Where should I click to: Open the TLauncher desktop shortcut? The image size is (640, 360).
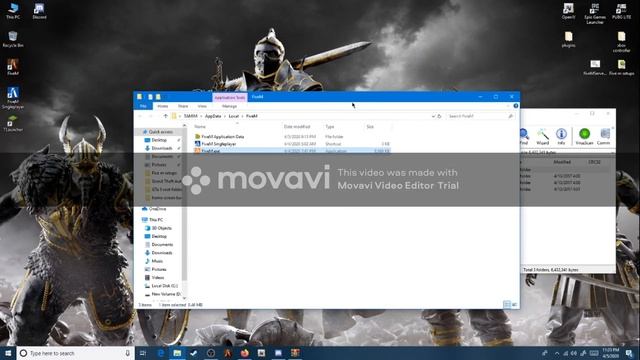(13, 123)
